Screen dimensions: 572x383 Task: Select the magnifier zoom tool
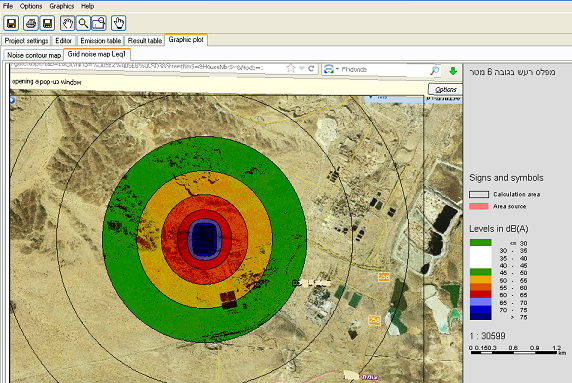pyautogui.click(x=83, y=23)
